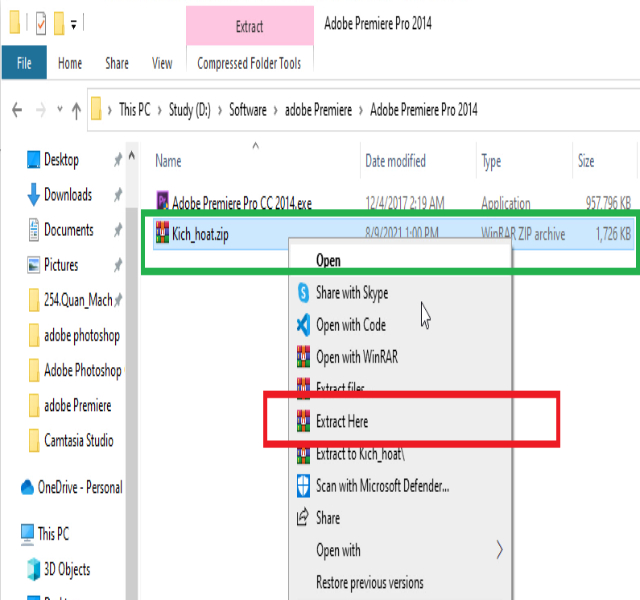The height and width of the screenshot is (600, 640).
Task: Open the recent locations dropdown arrow
Action: [x=60, y=109]
